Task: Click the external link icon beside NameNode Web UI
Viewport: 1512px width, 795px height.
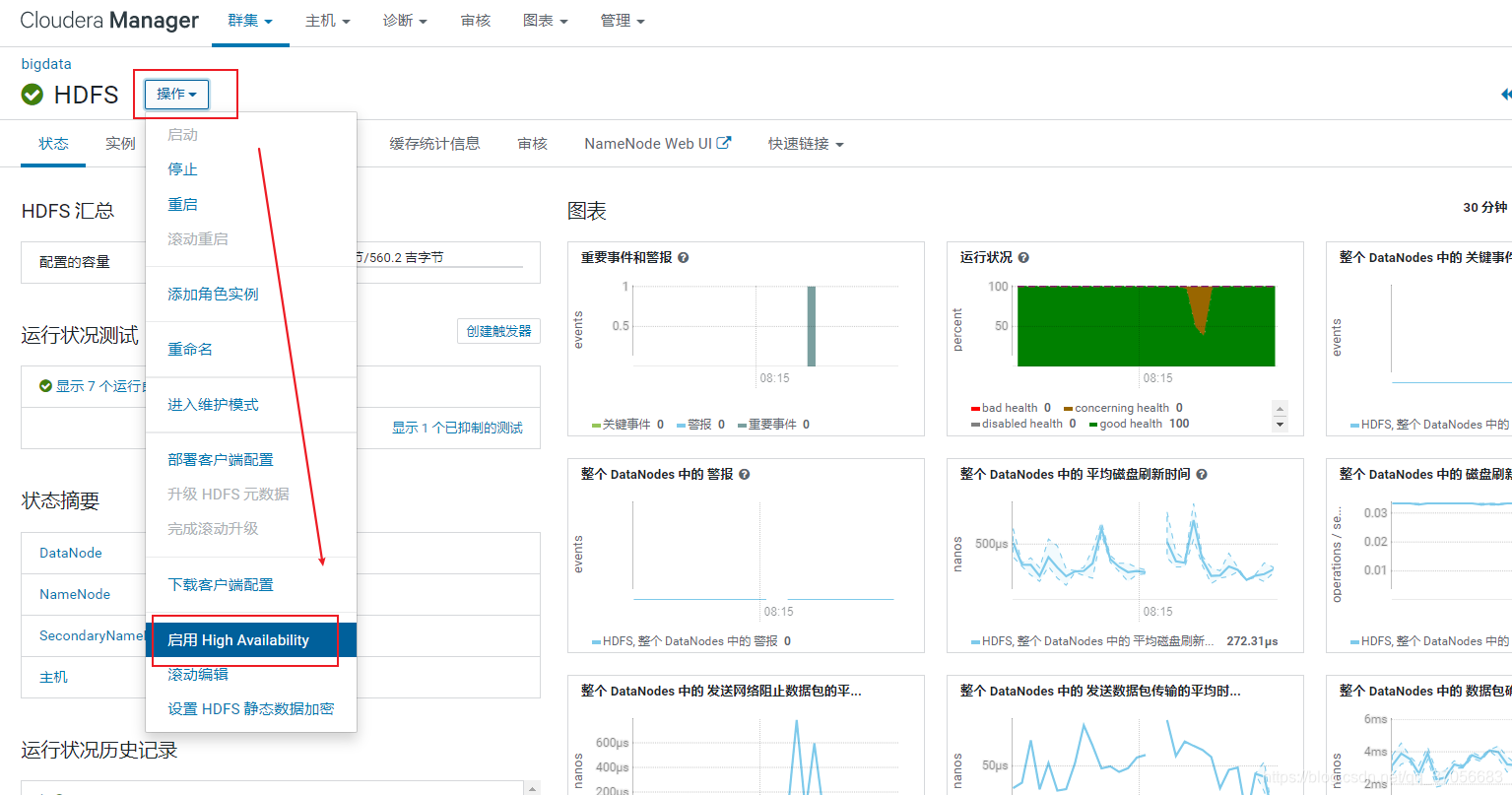Action: point(724,143)
